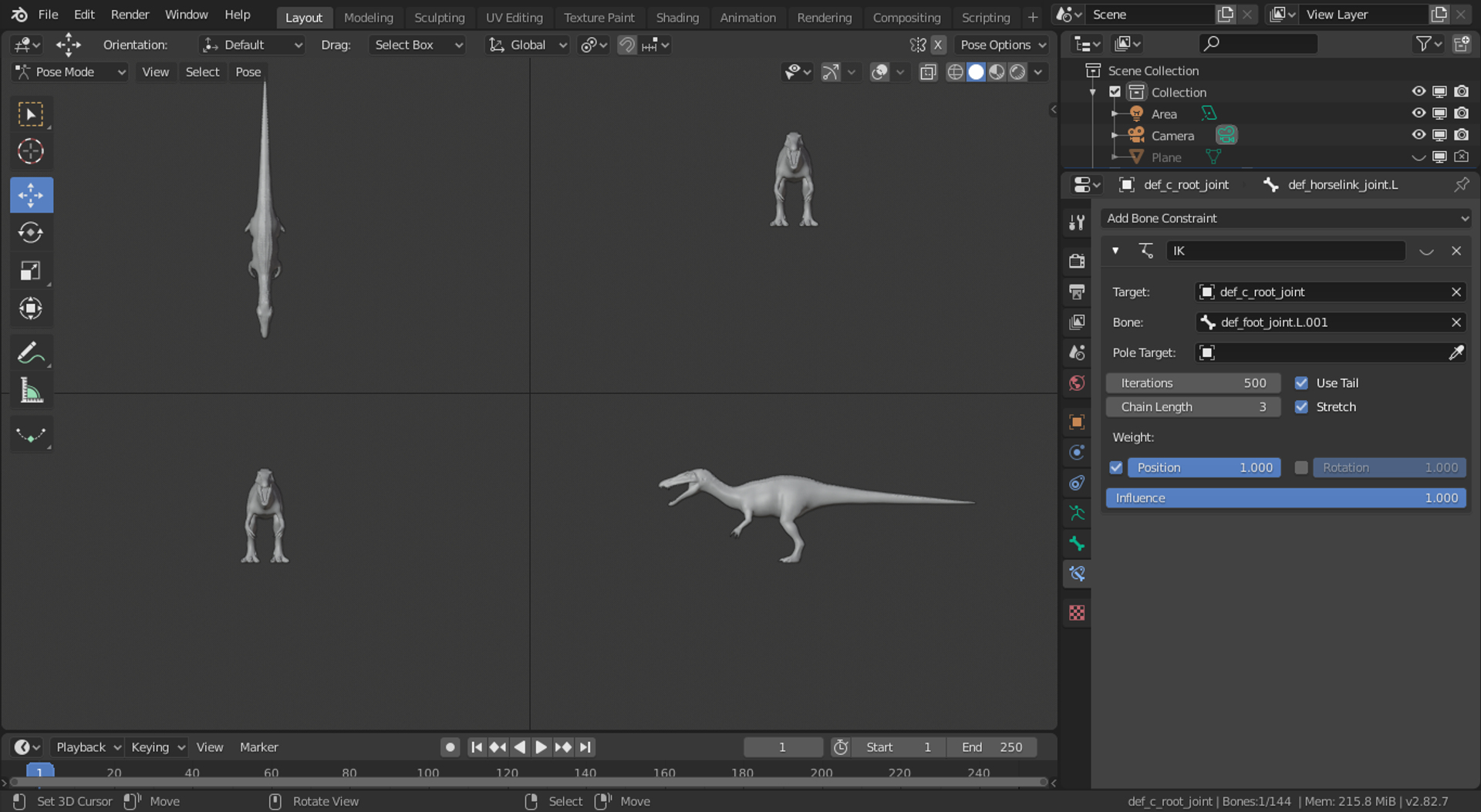Adjust the Iterations value field
This screenshot has width=1481, height=812.
pos(1193,383)
